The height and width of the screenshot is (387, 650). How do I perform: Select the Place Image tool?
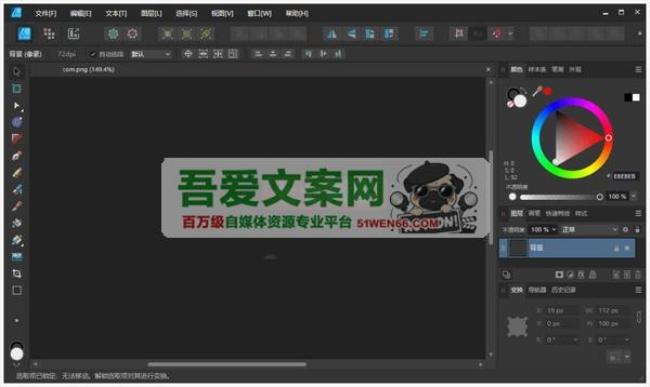tap(17, 257)
